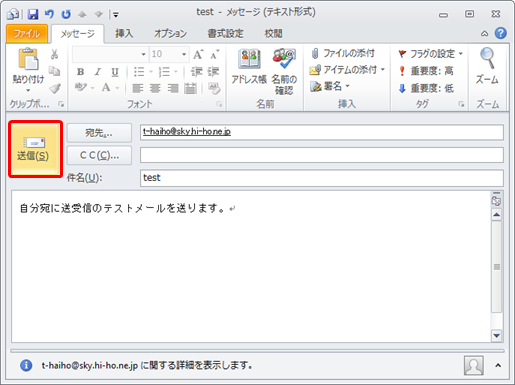Expand the 貼り付け dropdown arrow
The image size is (515, 385).
click(x=28, y=90)
